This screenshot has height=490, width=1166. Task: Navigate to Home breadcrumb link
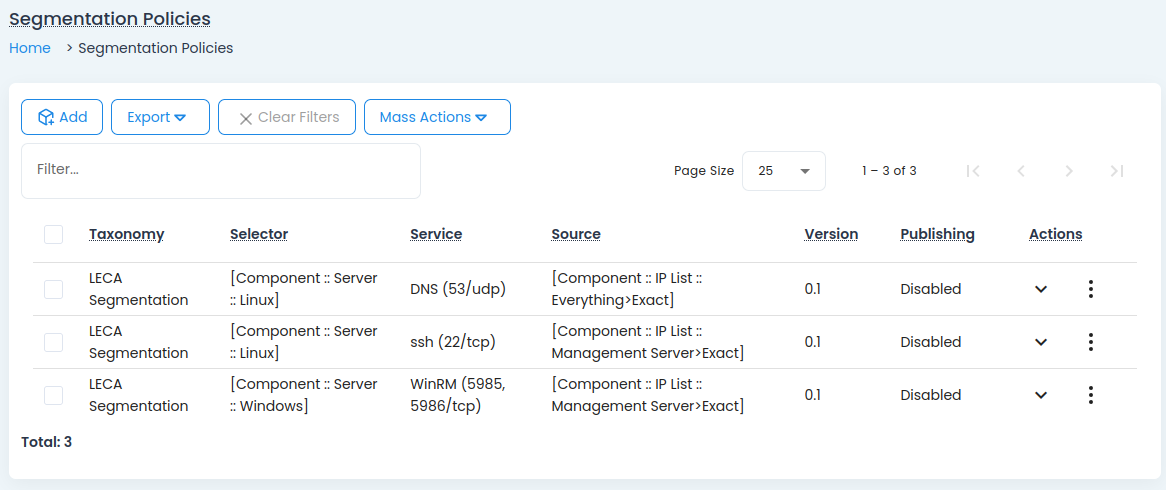point(30,48)
